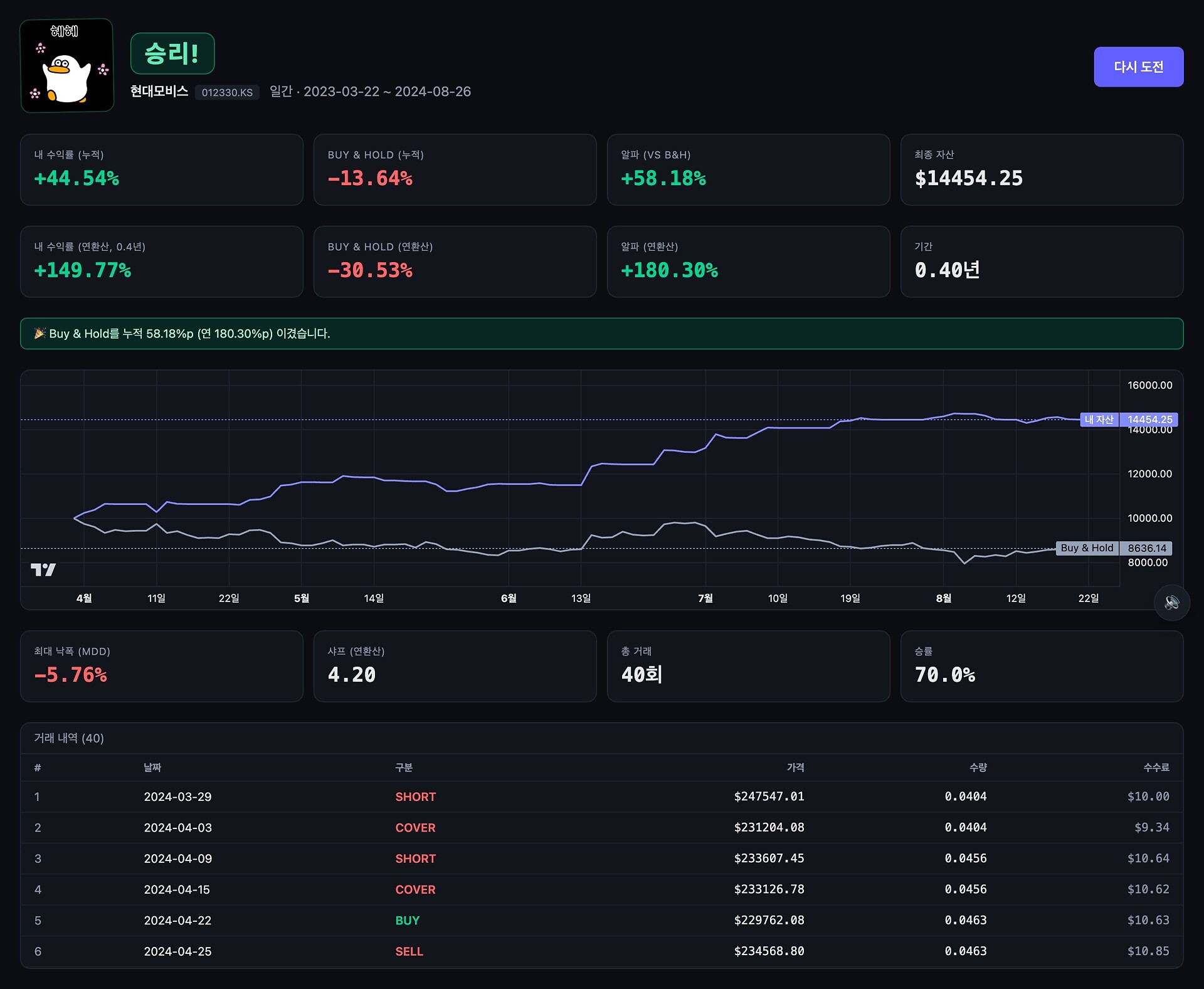Click the duck character avatar image
The width and height of the screenshot is (1204, 989).
tap(67, 66)
